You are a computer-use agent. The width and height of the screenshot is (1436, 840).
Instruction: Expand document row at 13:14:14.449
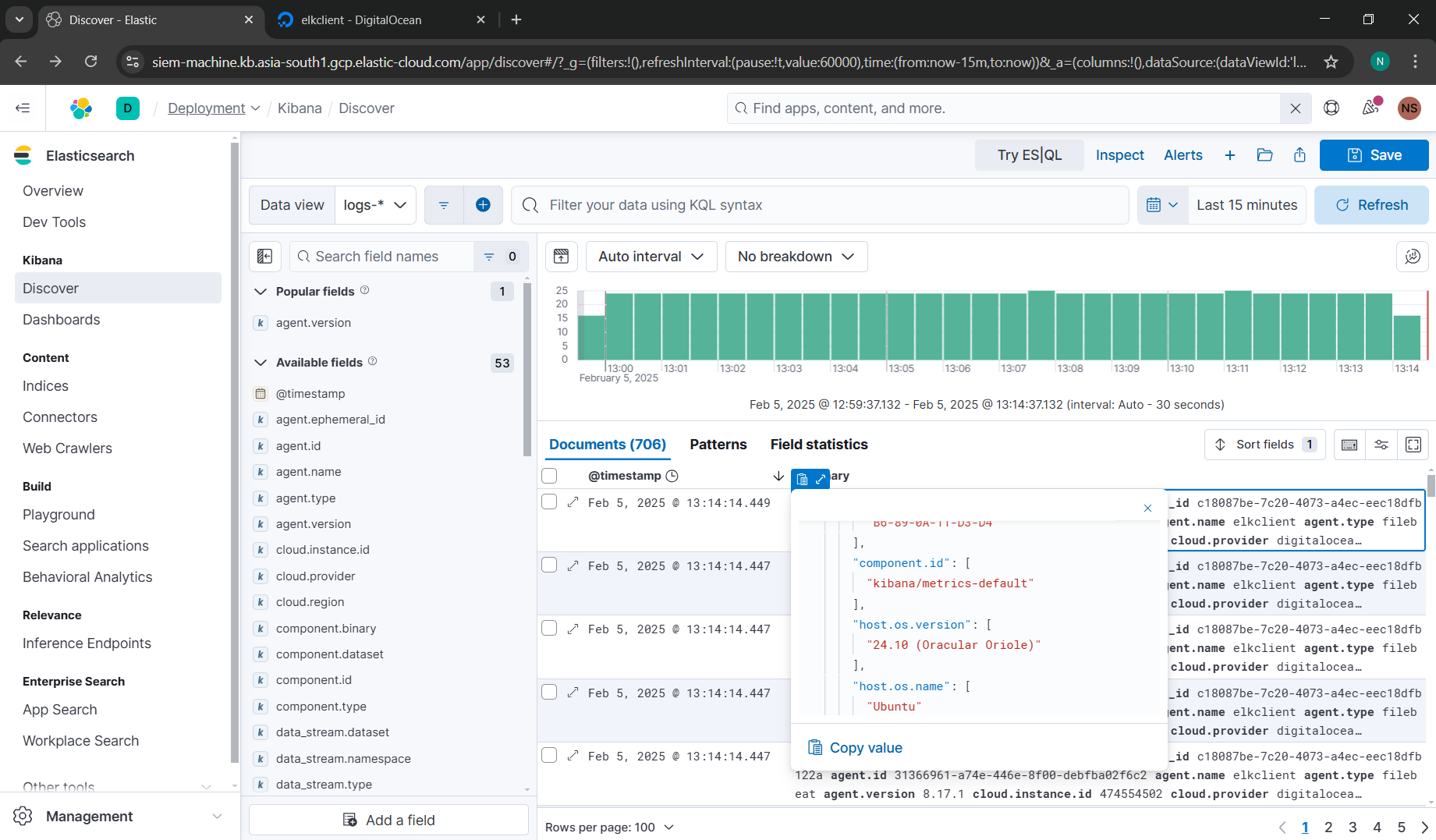point(573,502)
